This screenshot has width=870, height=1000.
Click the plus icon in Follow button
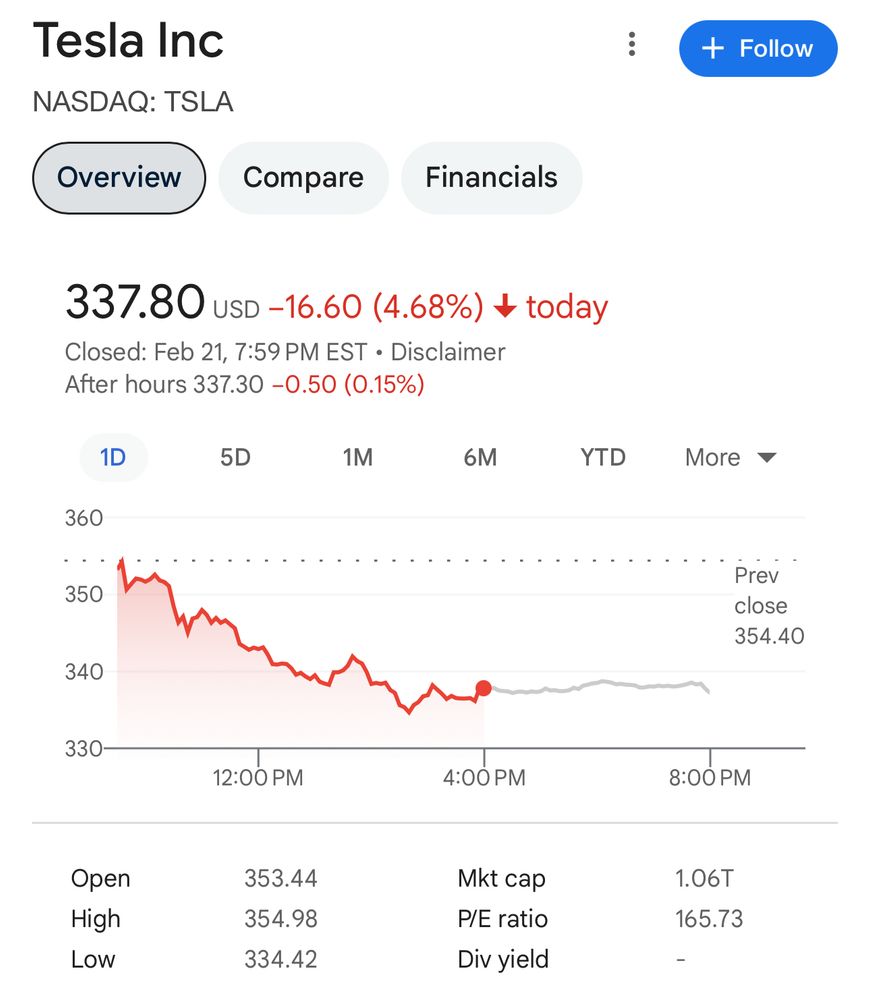713,48
